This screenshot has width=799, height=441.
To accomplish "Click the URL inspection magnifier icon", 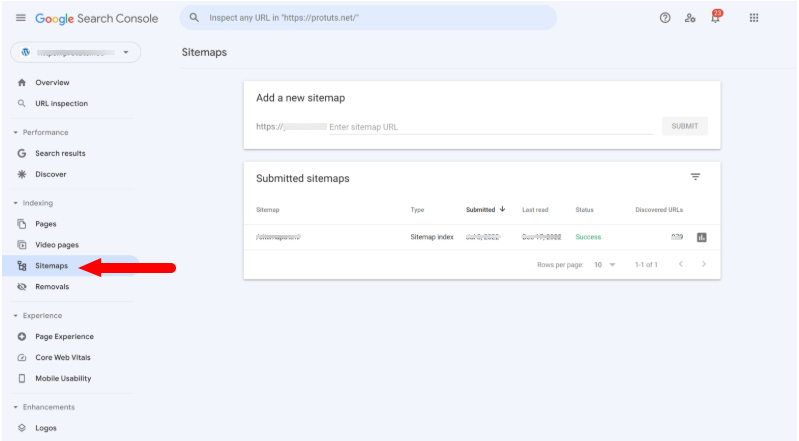I will click(x=21, y=103).
